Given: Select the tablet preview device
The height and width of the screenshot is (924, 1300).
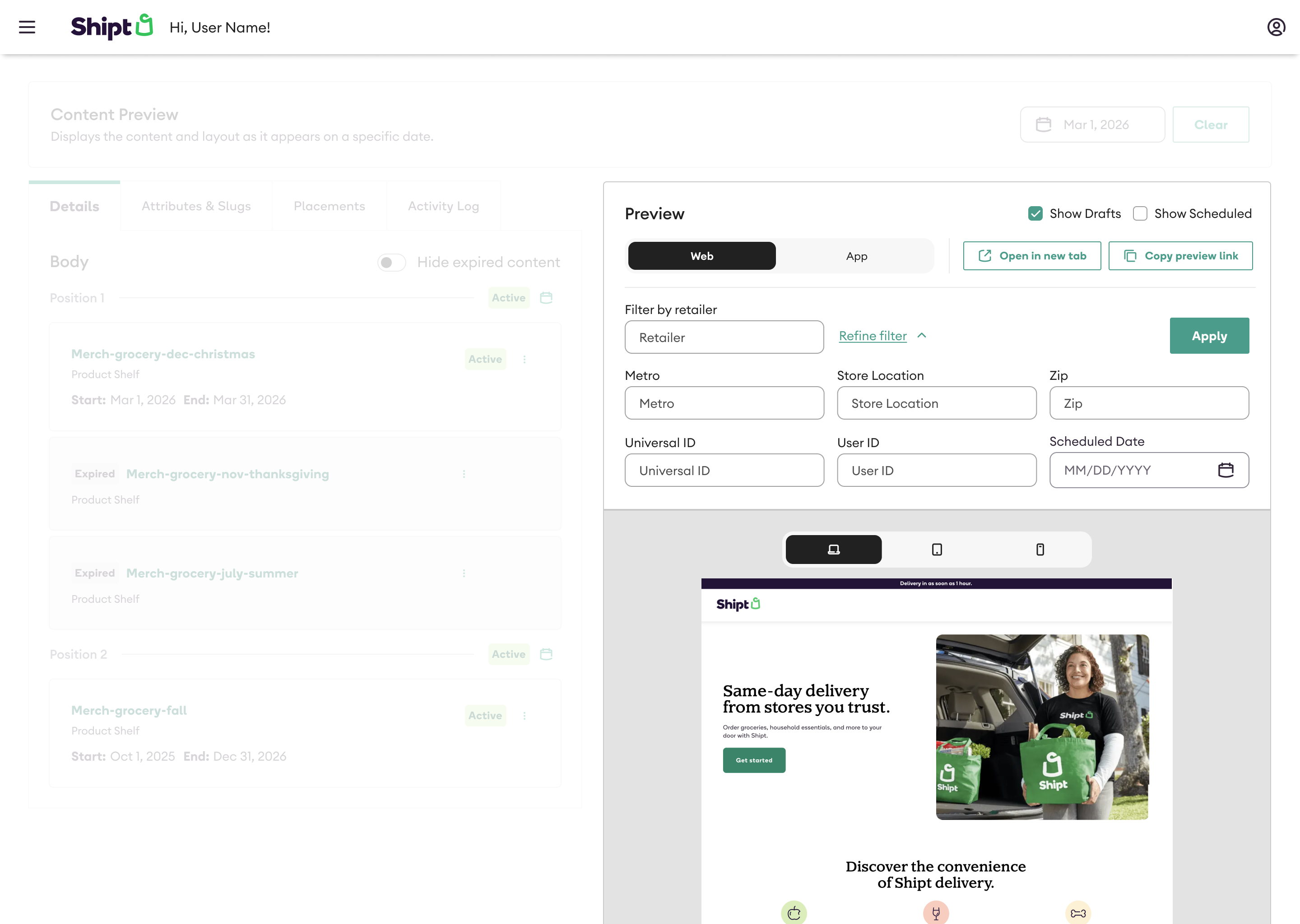Looking at the screenshot, I should pos(937,549).
